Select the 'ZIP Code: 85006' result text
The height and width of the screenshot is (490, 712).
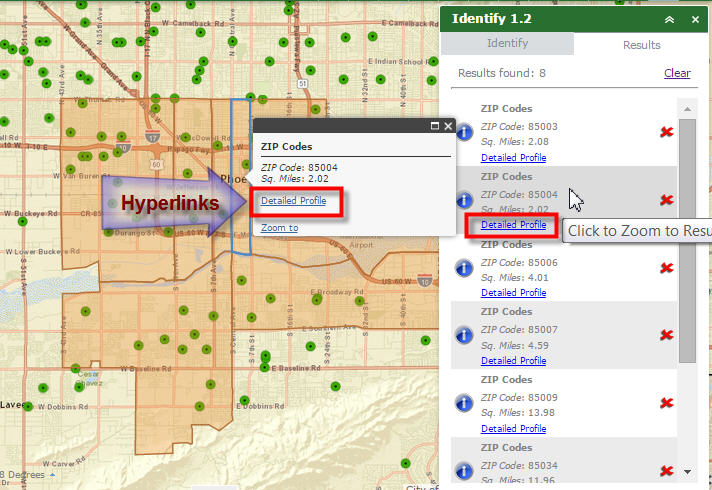[x=519, y=262]
